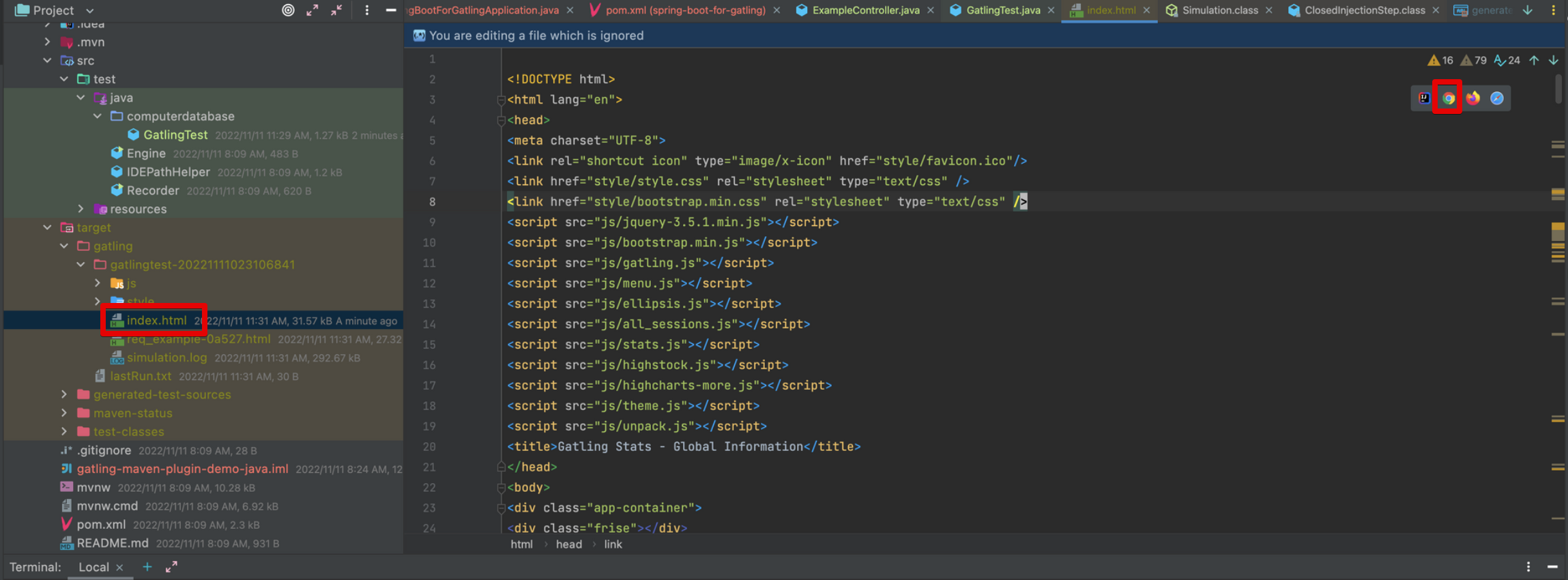
Task: Select README.md in project tree
Action: pos(112,543)
